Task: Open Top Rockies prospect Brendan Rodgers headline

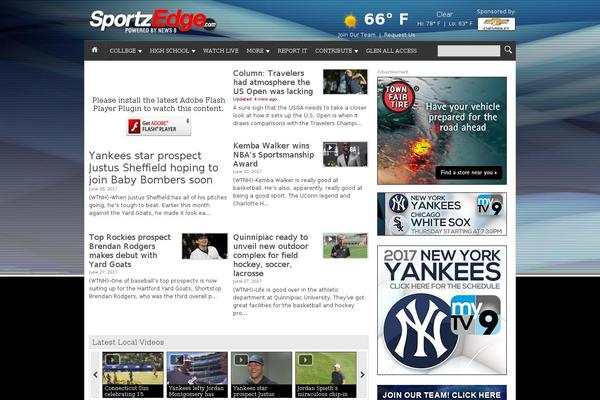Action: [x=130, y=251]
